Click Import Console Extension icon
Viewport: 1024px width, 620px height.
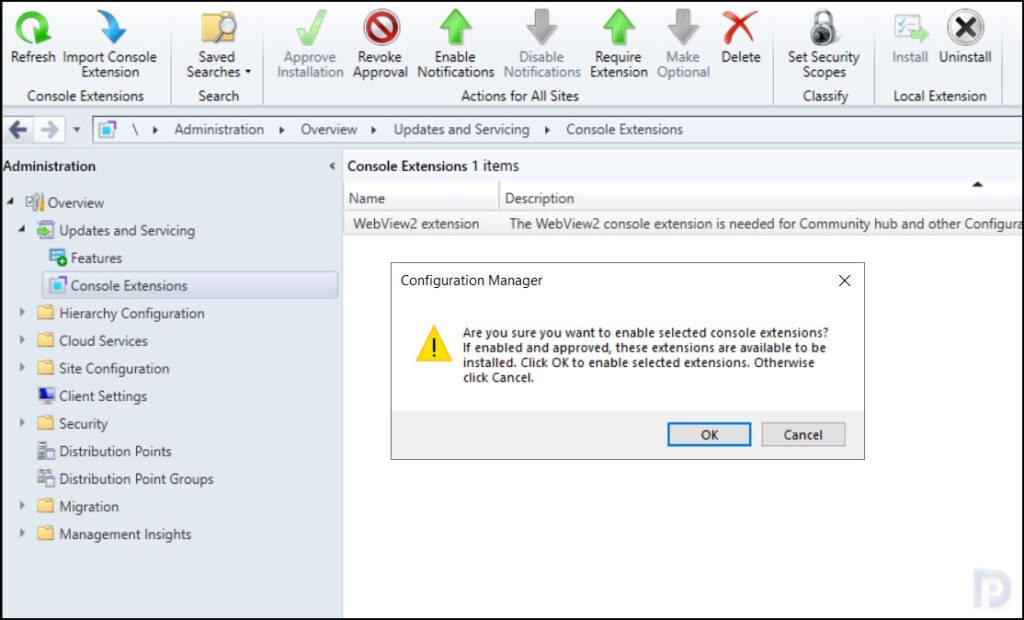(x=110, y=28)
